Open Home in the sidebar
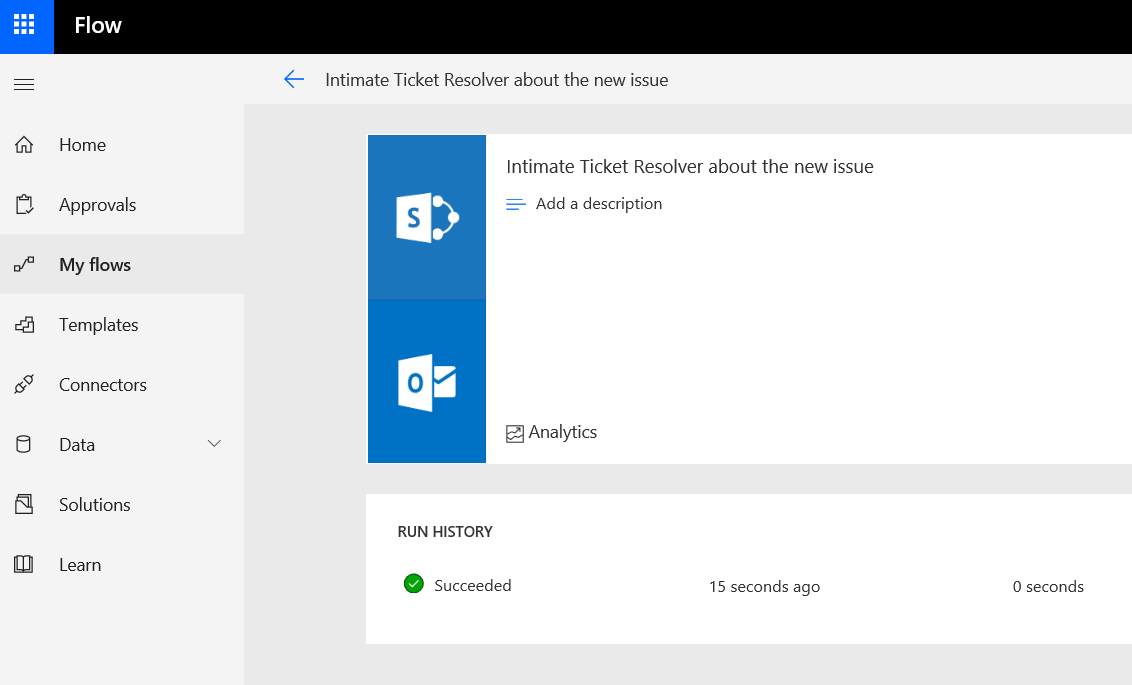The image size is (1132, 685). point(122,145)
